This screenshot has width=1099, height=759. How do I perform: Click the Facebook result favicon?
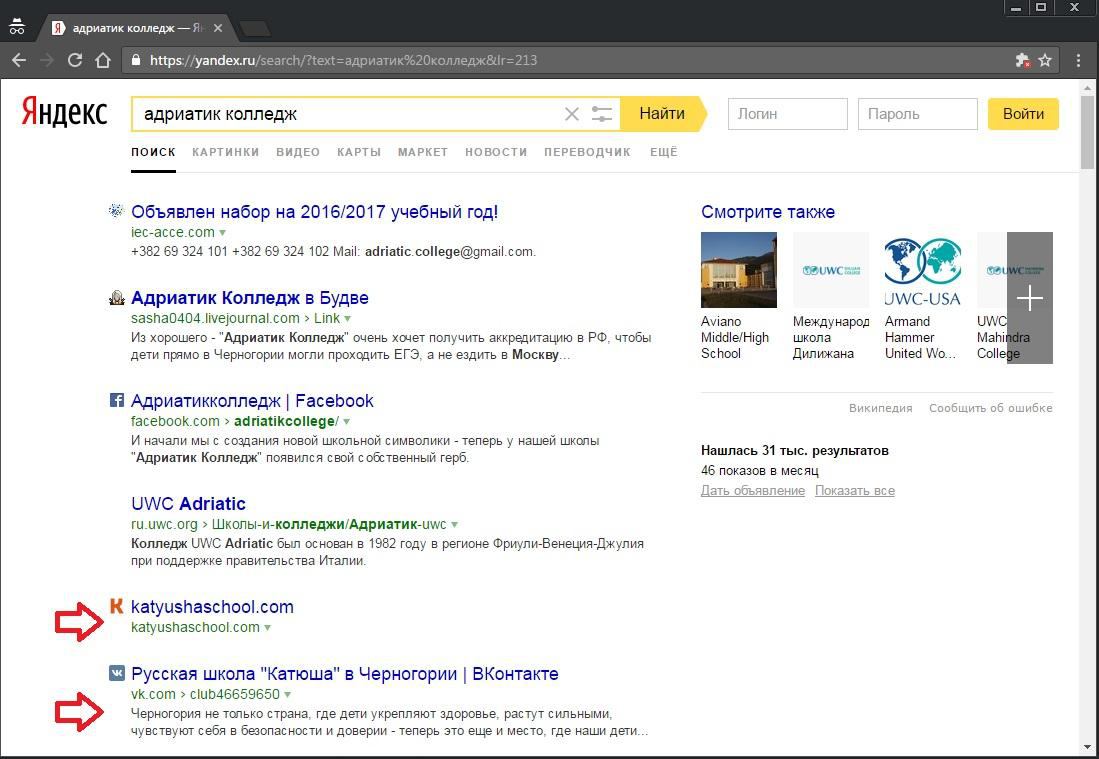tap(116, 400)
